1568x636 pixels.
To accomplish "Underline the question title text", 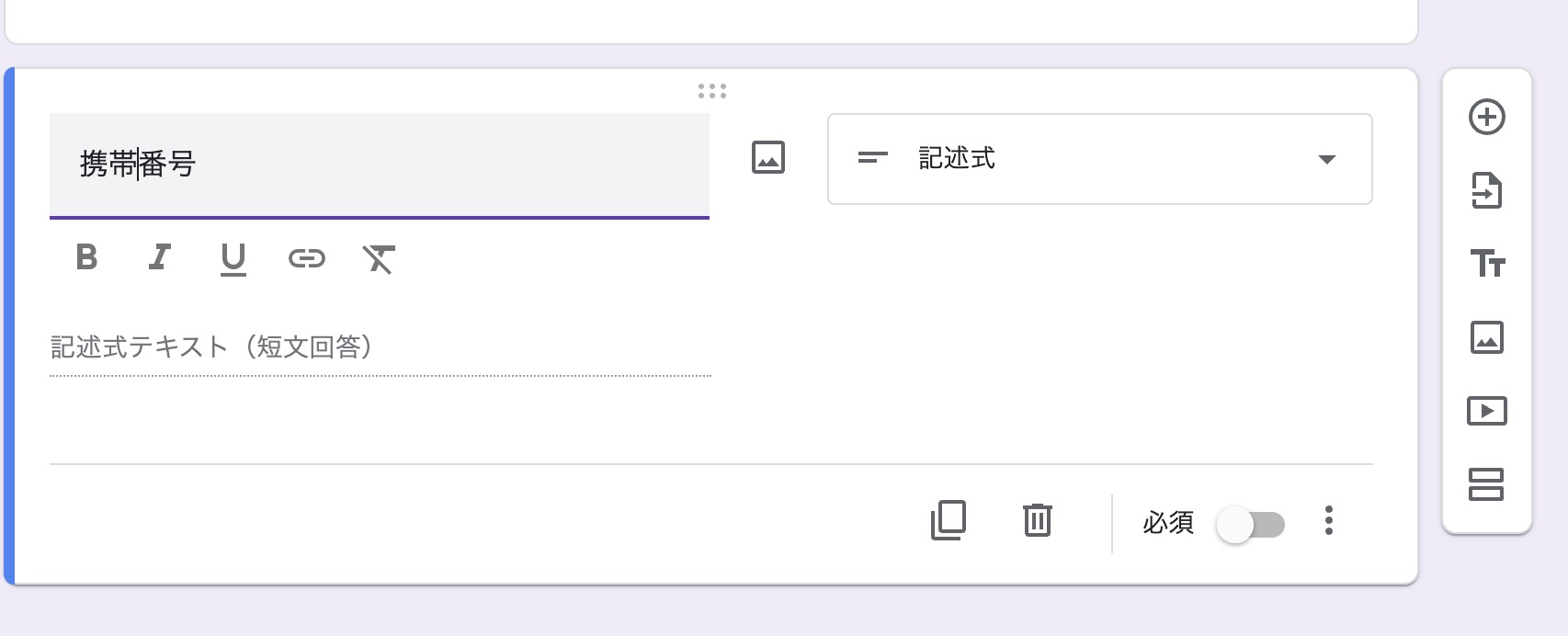I will (x=233, y=259).
